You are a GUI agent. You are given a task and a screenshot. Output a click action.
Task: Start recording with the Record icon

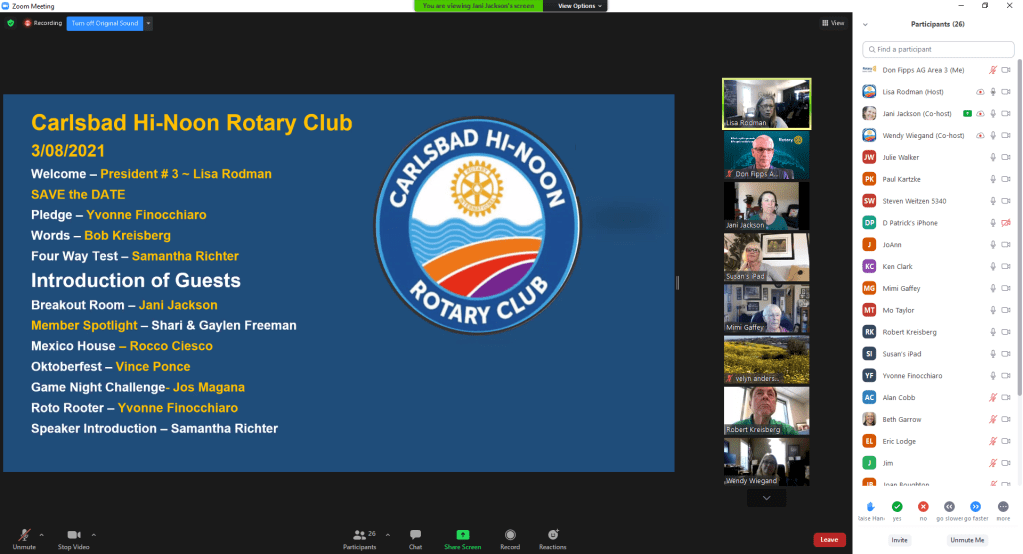coord(510,536)
